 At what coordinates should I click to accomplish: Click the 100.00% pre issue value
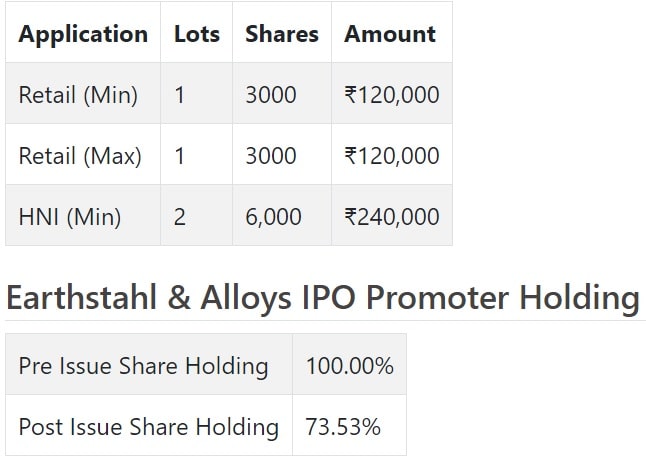[x=349, y=366]
